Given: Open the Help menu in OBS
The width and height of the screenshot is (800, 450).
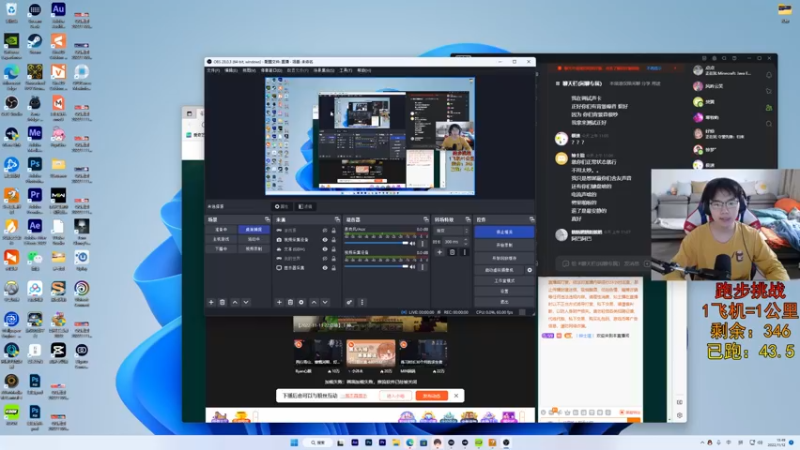Looking at the screenshot, I should point(364,70).
